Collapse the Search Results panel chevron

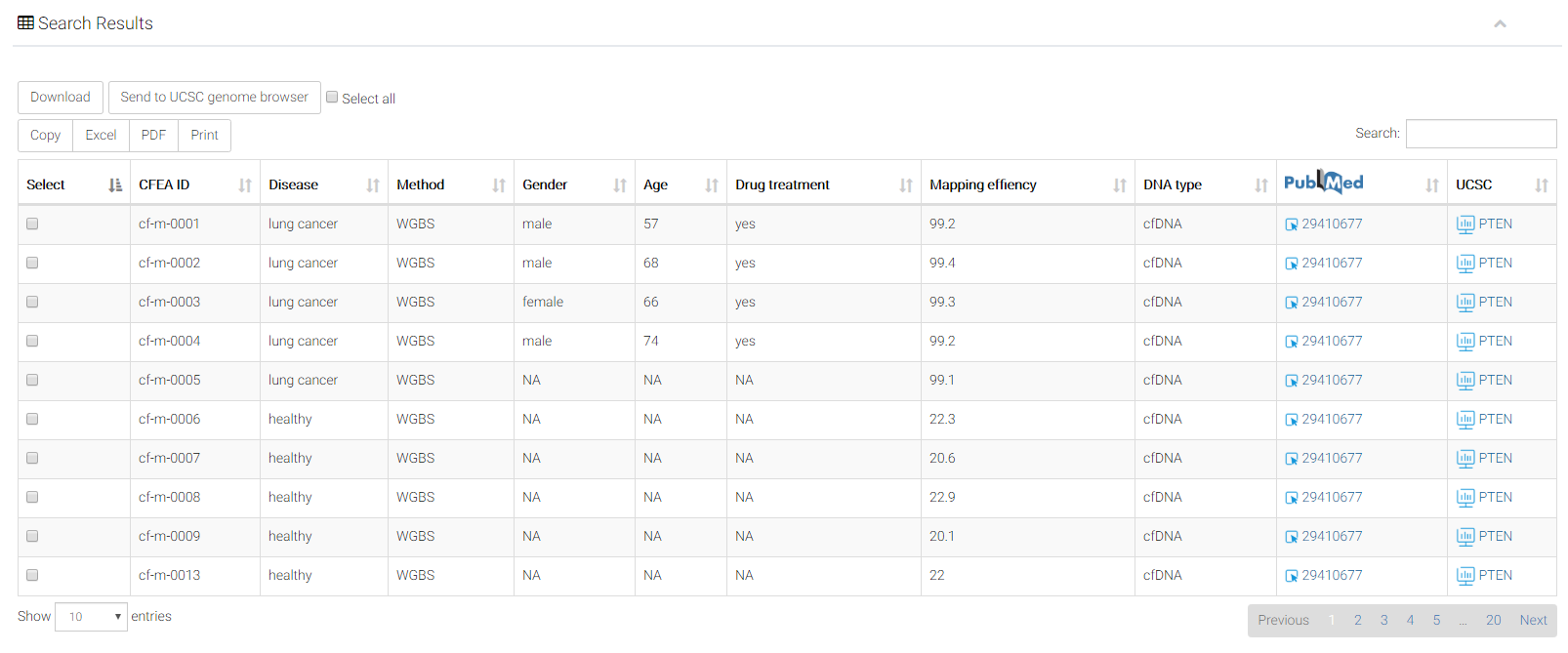pos(1500,23)
